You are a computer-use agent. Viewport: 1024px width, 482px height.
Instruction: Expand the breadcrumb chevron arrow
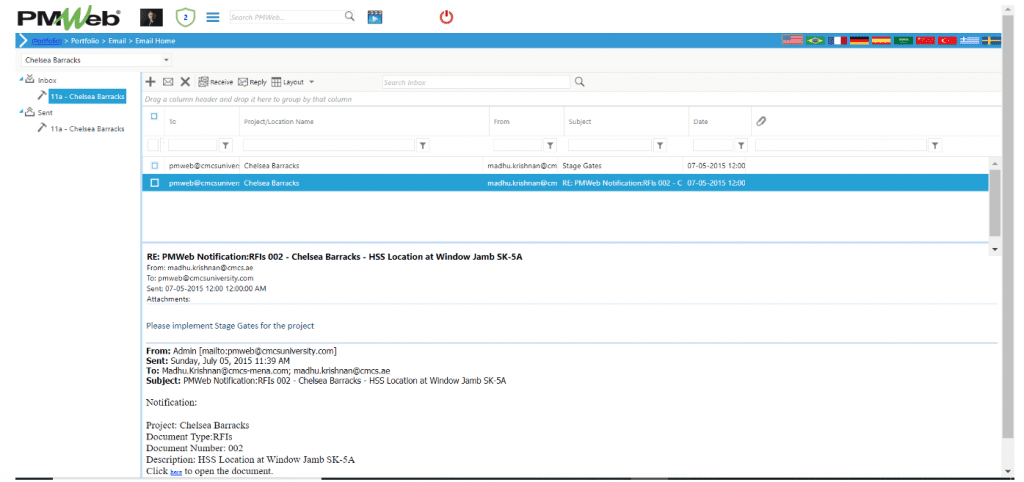23,40
